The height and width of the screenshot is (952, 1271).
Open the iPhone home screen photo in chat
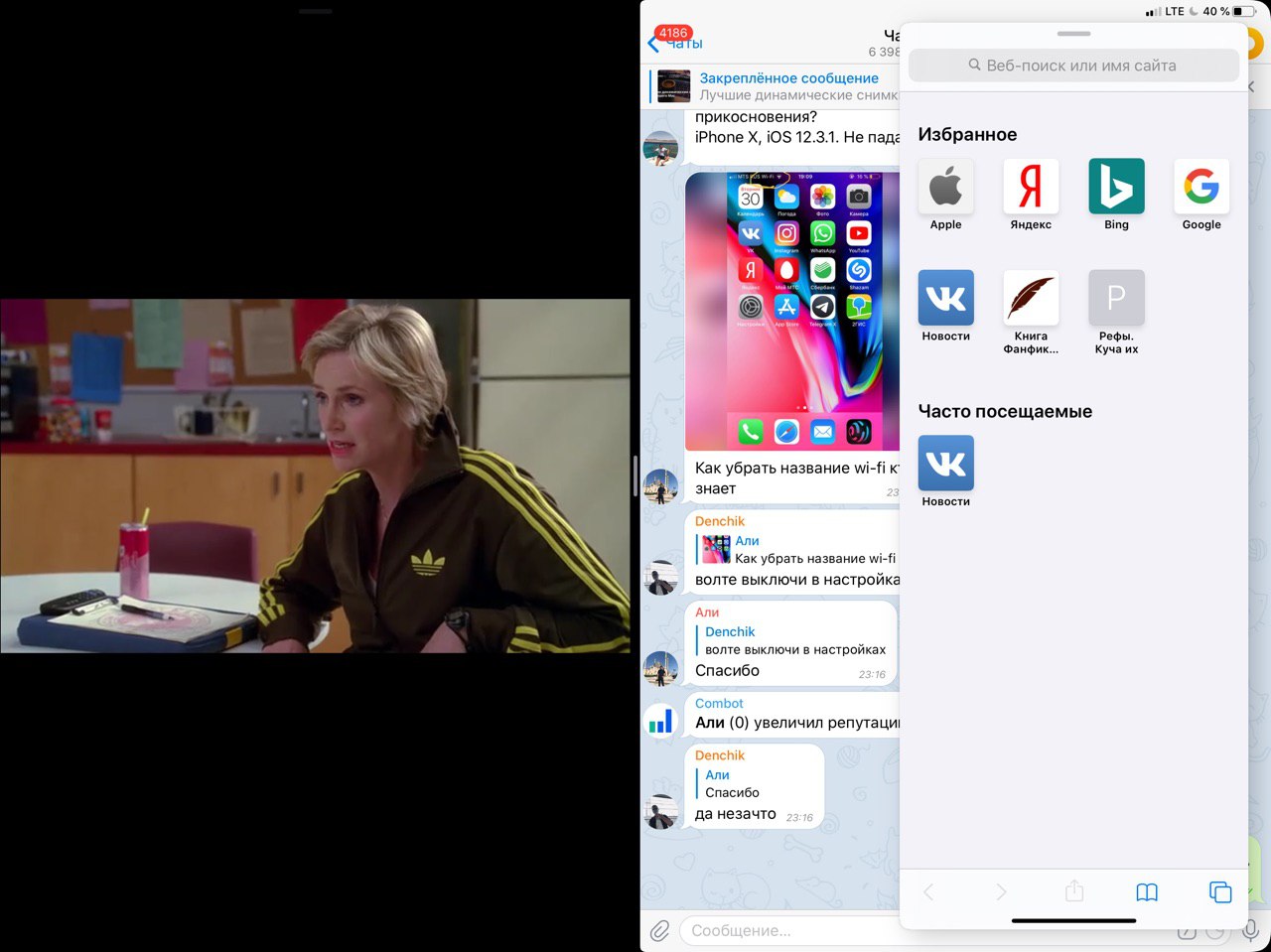792,312
